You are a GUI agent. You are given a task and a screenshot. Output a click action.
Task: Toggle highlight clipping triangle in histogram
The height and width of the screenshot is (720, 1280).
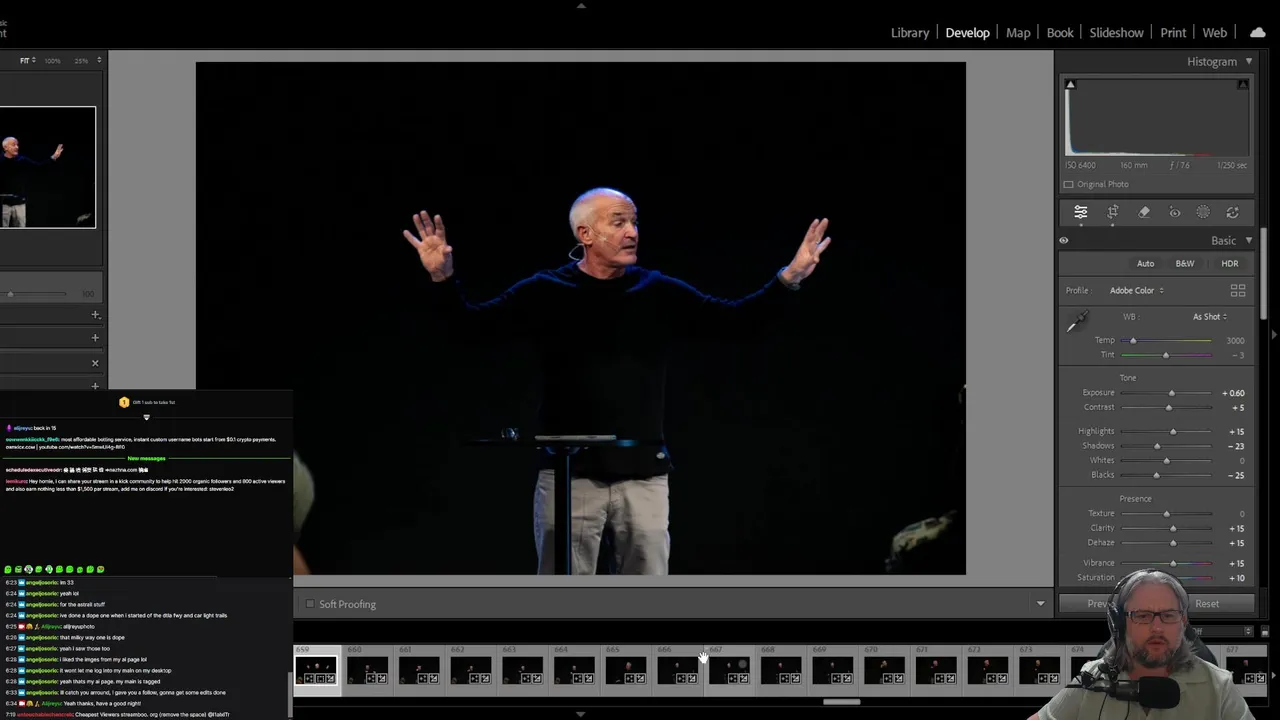coord(1243,85)
